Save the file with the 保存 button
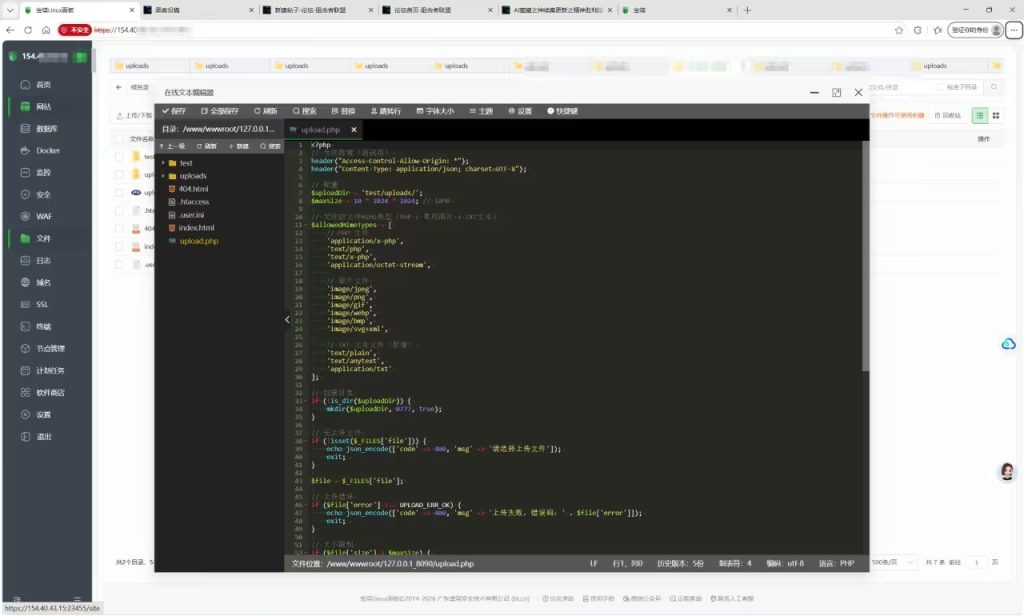Viewport: 1024px width, 616px height. [x=174, y=111]
